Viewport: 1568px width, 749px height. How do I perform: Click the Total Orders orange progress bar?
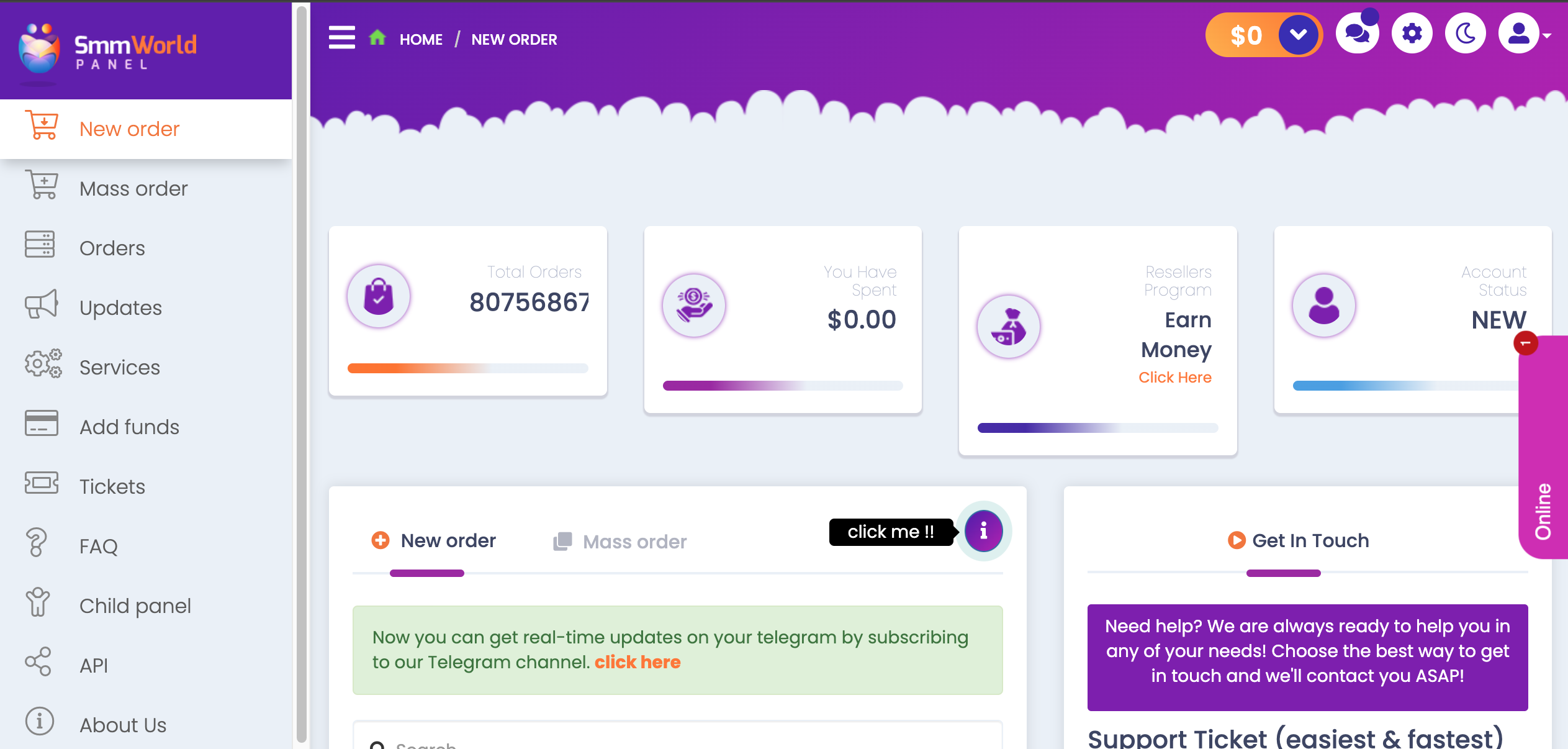[x=467, y=368]
